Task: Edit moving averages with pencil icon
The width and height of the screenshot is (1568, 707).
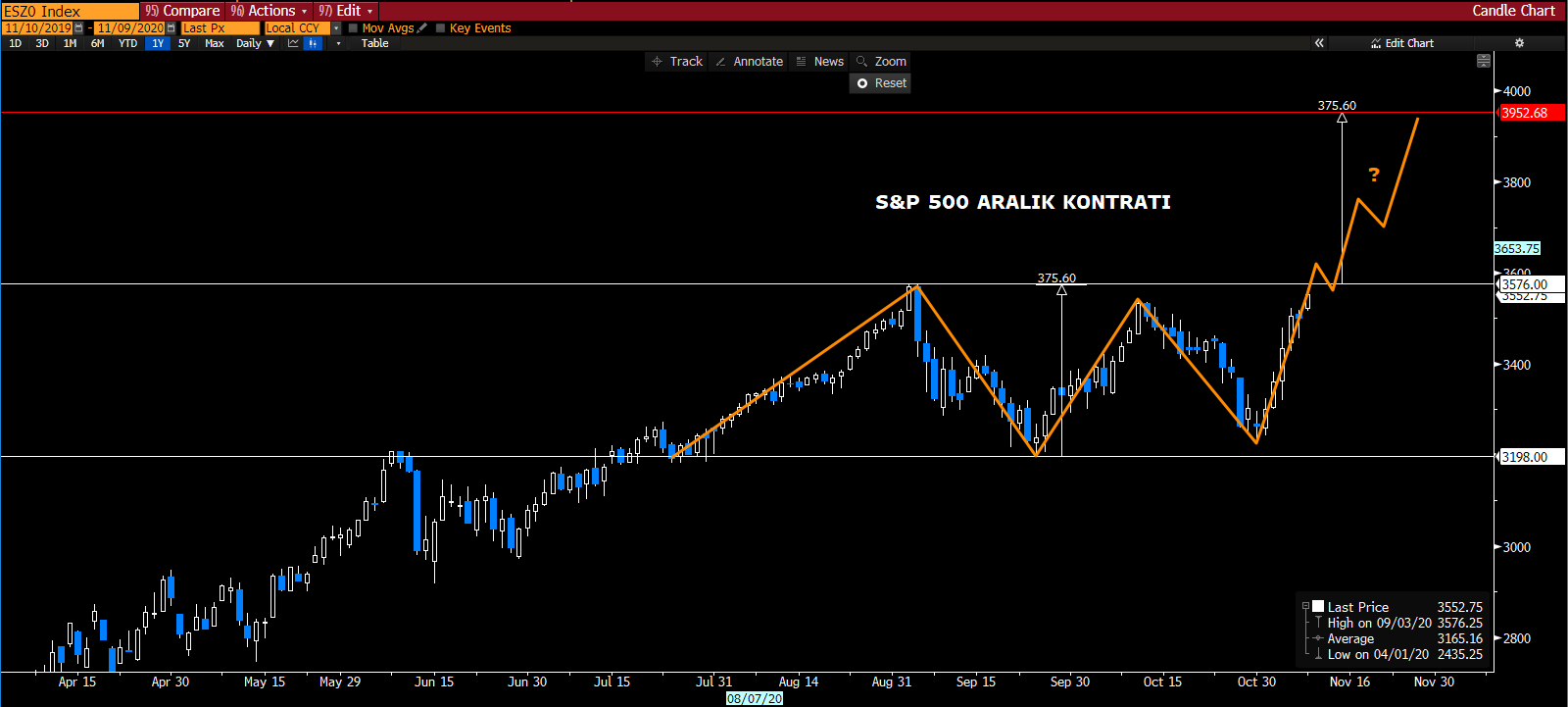Action: [x=422, y=28]
